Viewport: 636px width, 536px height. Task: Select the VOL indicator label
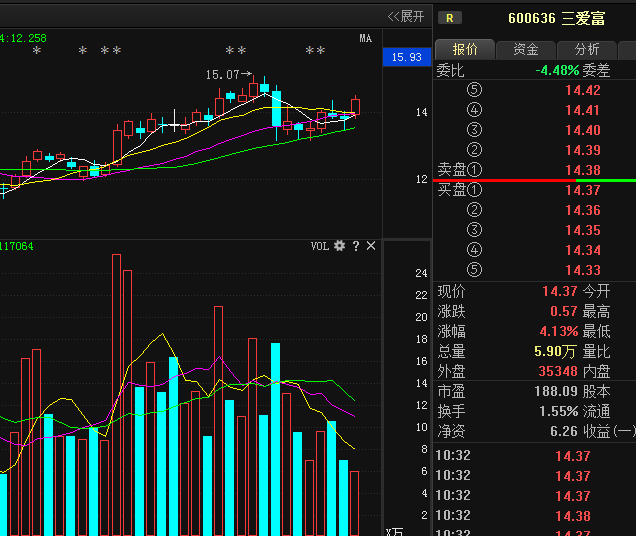click(x=320, y=246)
